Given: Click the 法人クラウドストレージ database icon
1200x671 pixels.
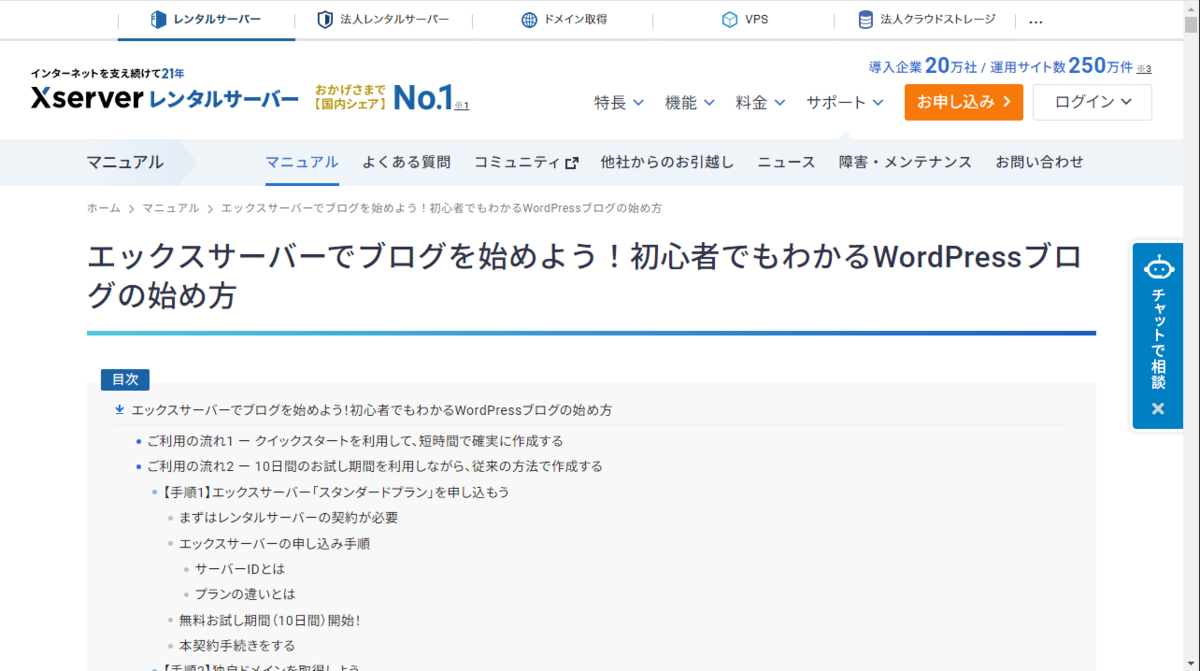Looking at the screenshot, I should pyautogui.click(x=866, y=19).
